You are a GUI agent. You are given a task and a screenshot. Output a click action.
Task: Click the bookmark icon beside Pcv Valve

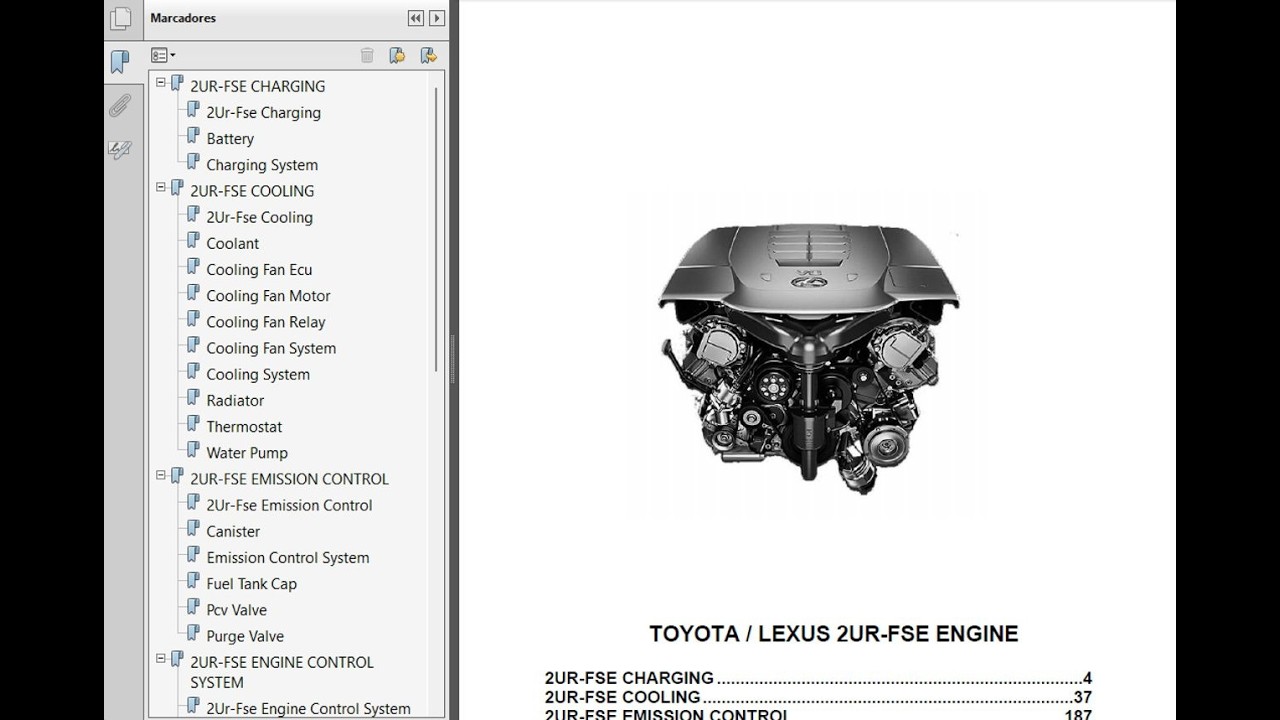[193, 607]
